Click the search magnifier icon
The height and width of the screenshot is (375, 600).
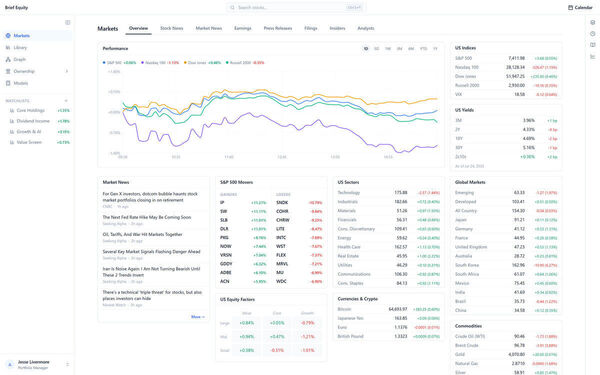(x=232, y=7)
